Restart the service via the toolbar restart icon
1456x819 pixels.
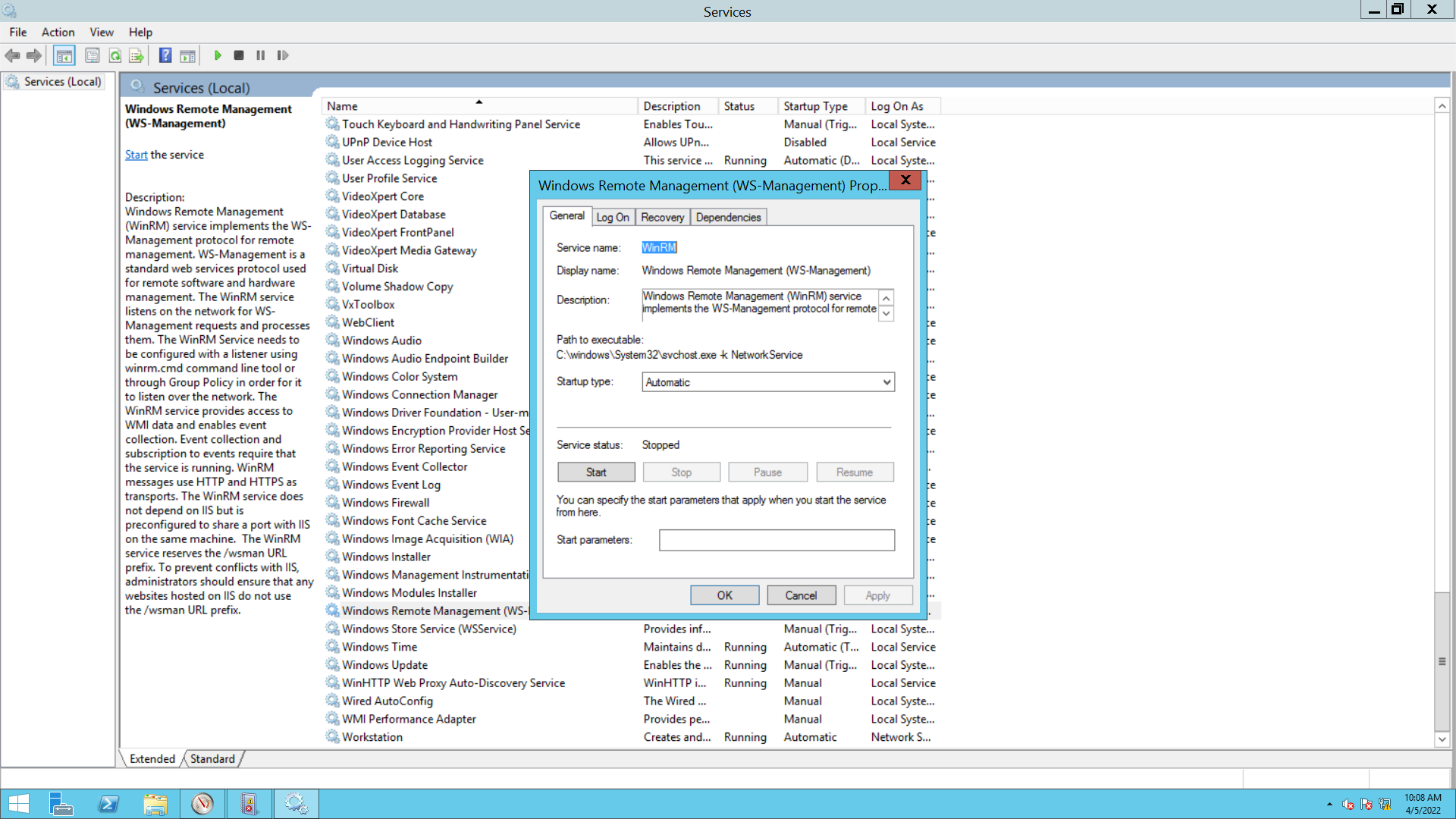point(283,55)
